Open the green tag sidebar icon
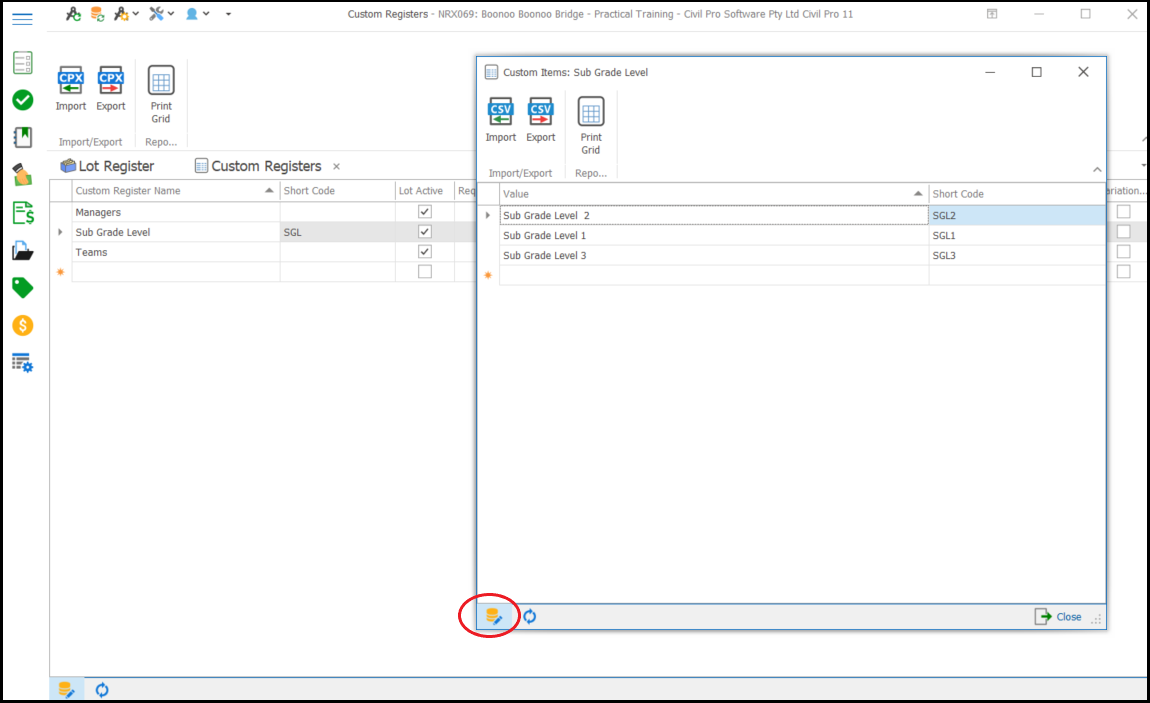Screen dimensions: 1150x703 point(23,287)
